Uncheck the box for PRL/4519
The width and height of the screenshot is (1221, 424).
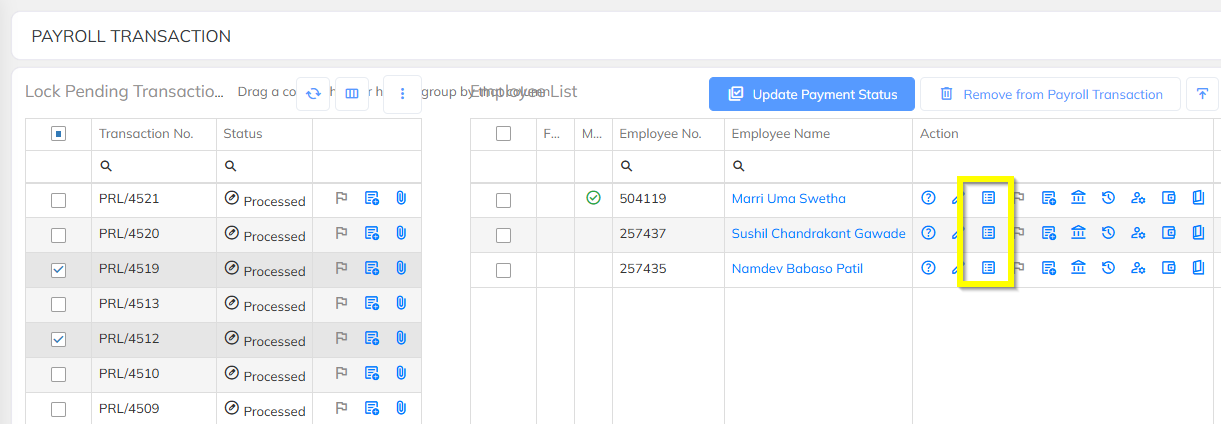(58, 270)
